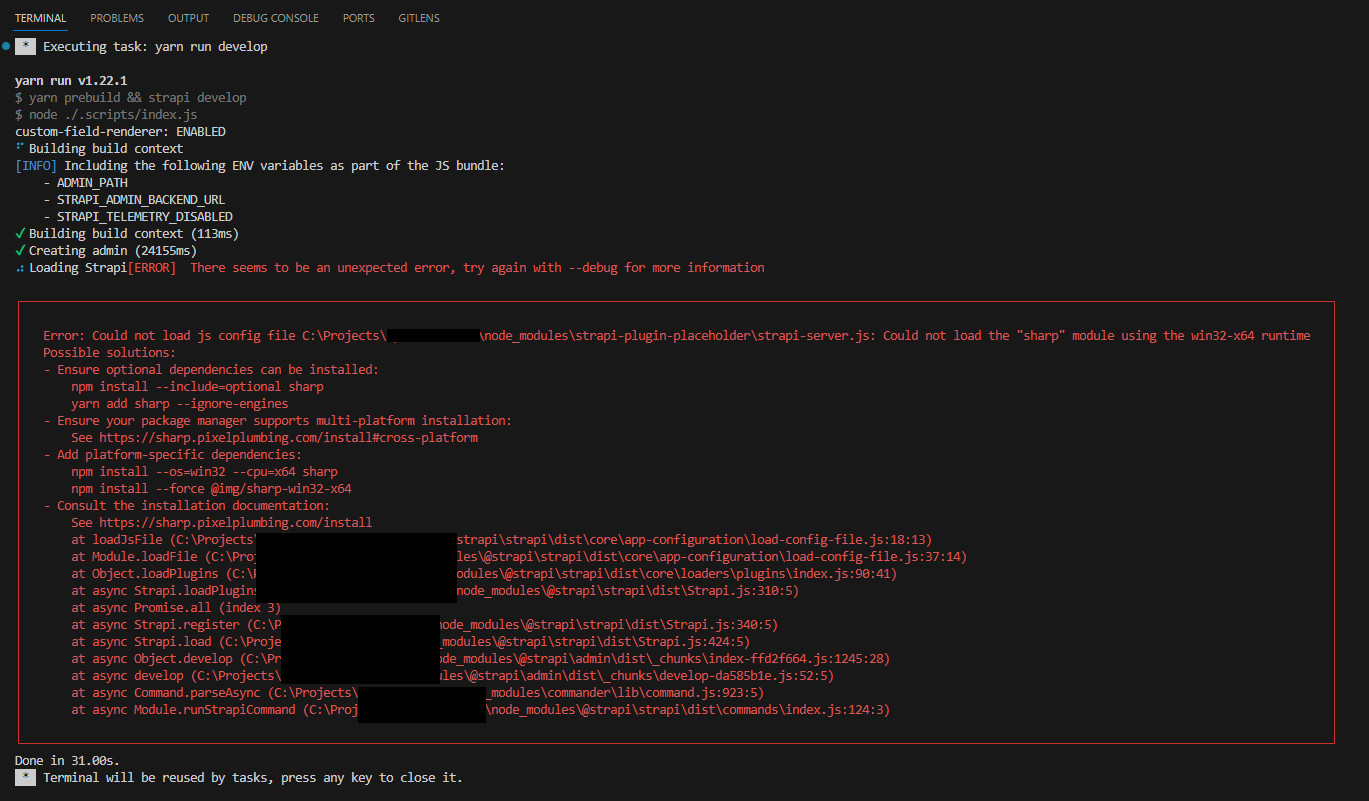
Task: Click 'Possible solutions:' text
Action: 110,352
